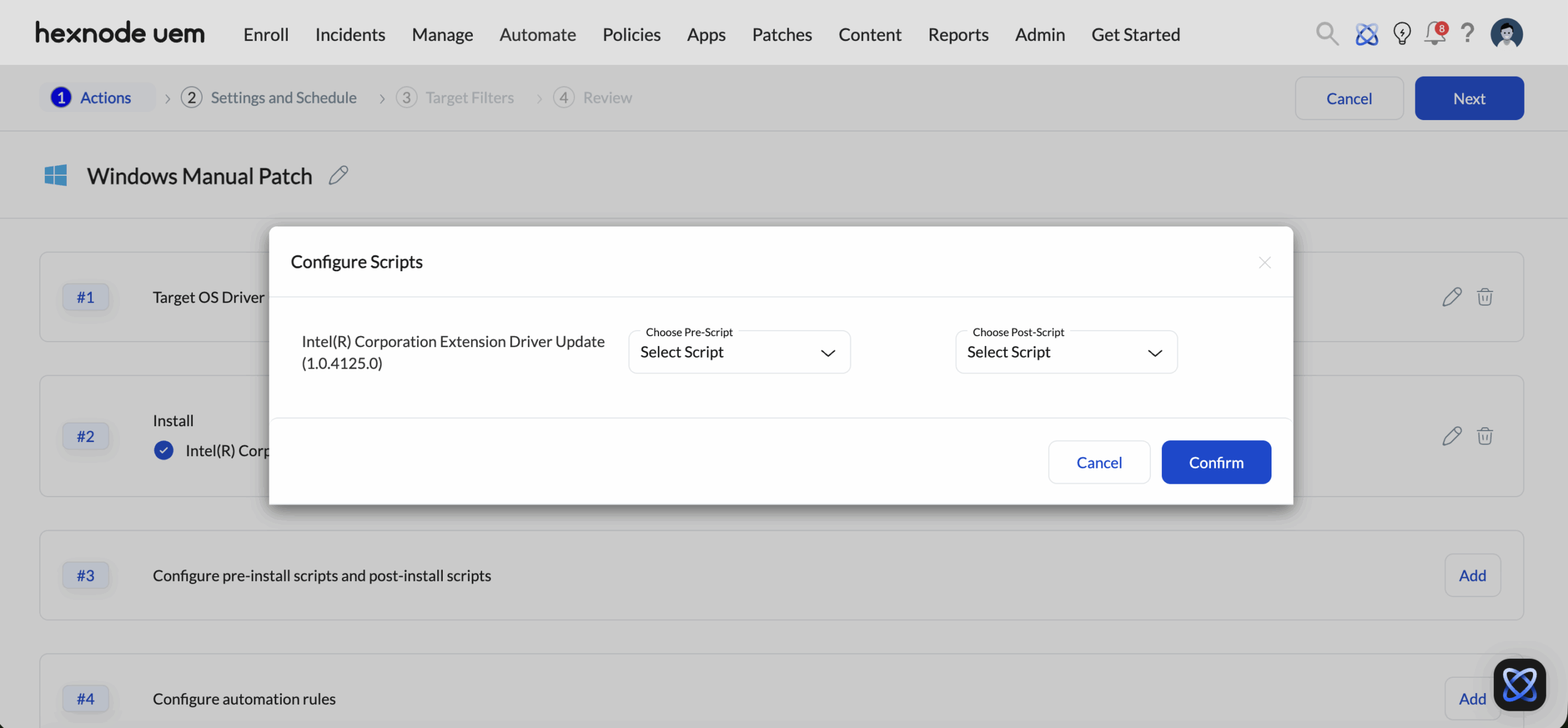Click Intel(R) Corporation Extension Driver Update text
The width and height of the screenshot is (1568, 728).
(453, 352)
